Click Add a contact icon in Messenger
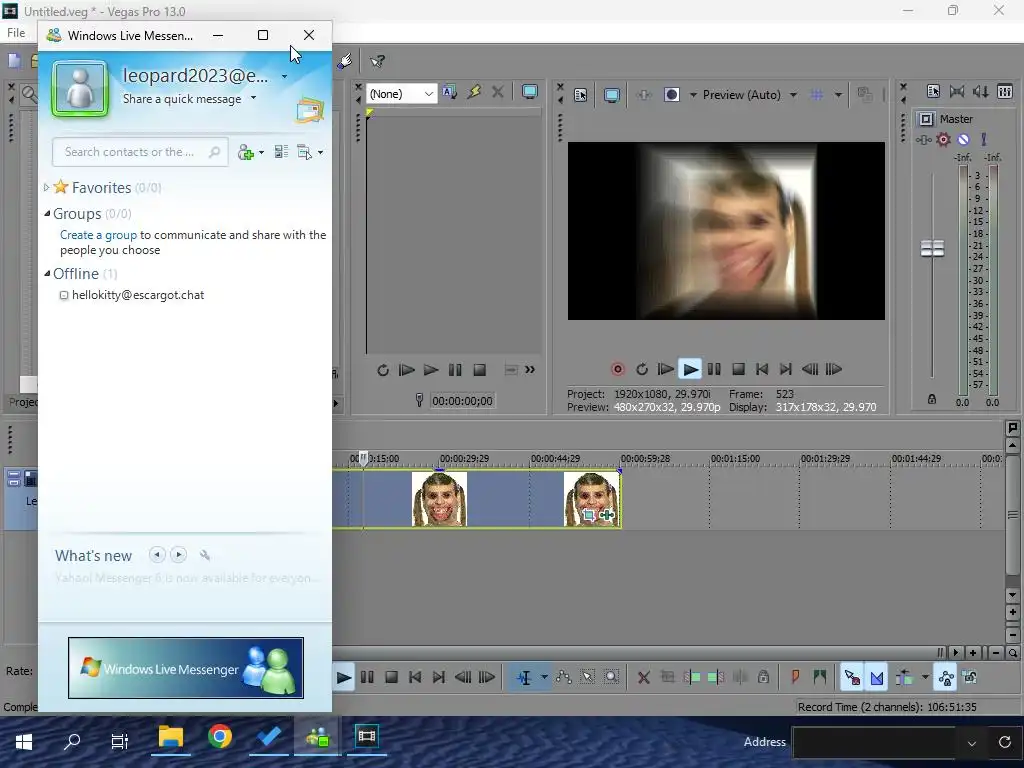 coord(246,153)
